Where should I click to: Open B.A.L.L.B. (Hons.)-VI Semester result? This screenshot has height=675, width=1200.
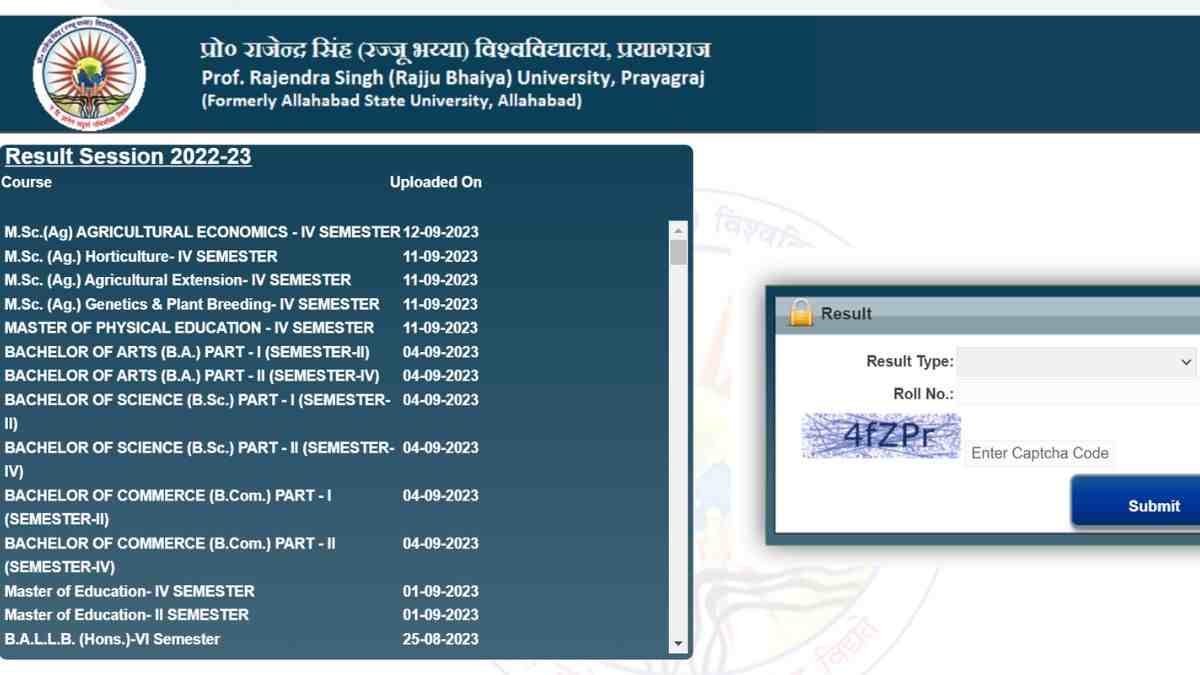pos(112,639)
